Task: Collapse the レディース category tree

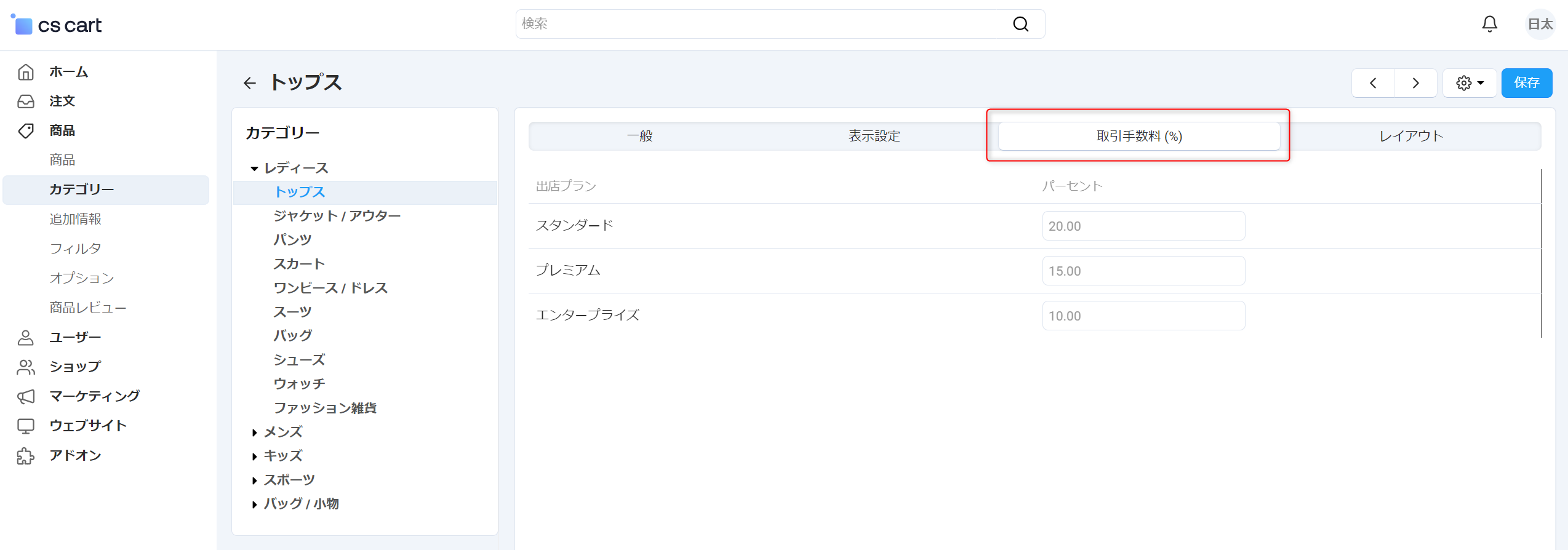Action: pos(254,169)
